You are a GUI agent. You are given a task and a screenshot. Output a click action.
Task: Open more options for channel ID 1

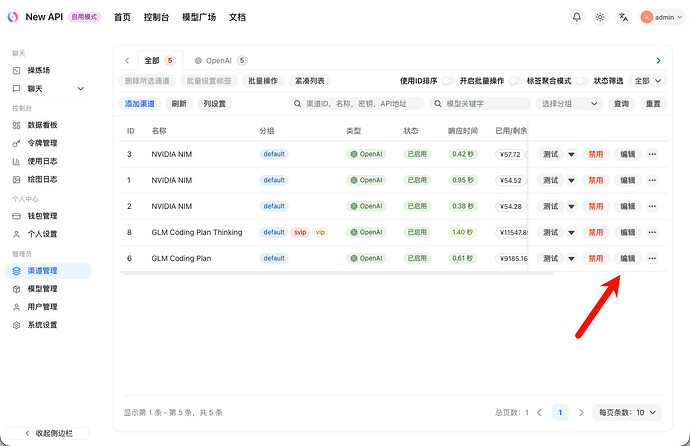[x=652, y=180]
